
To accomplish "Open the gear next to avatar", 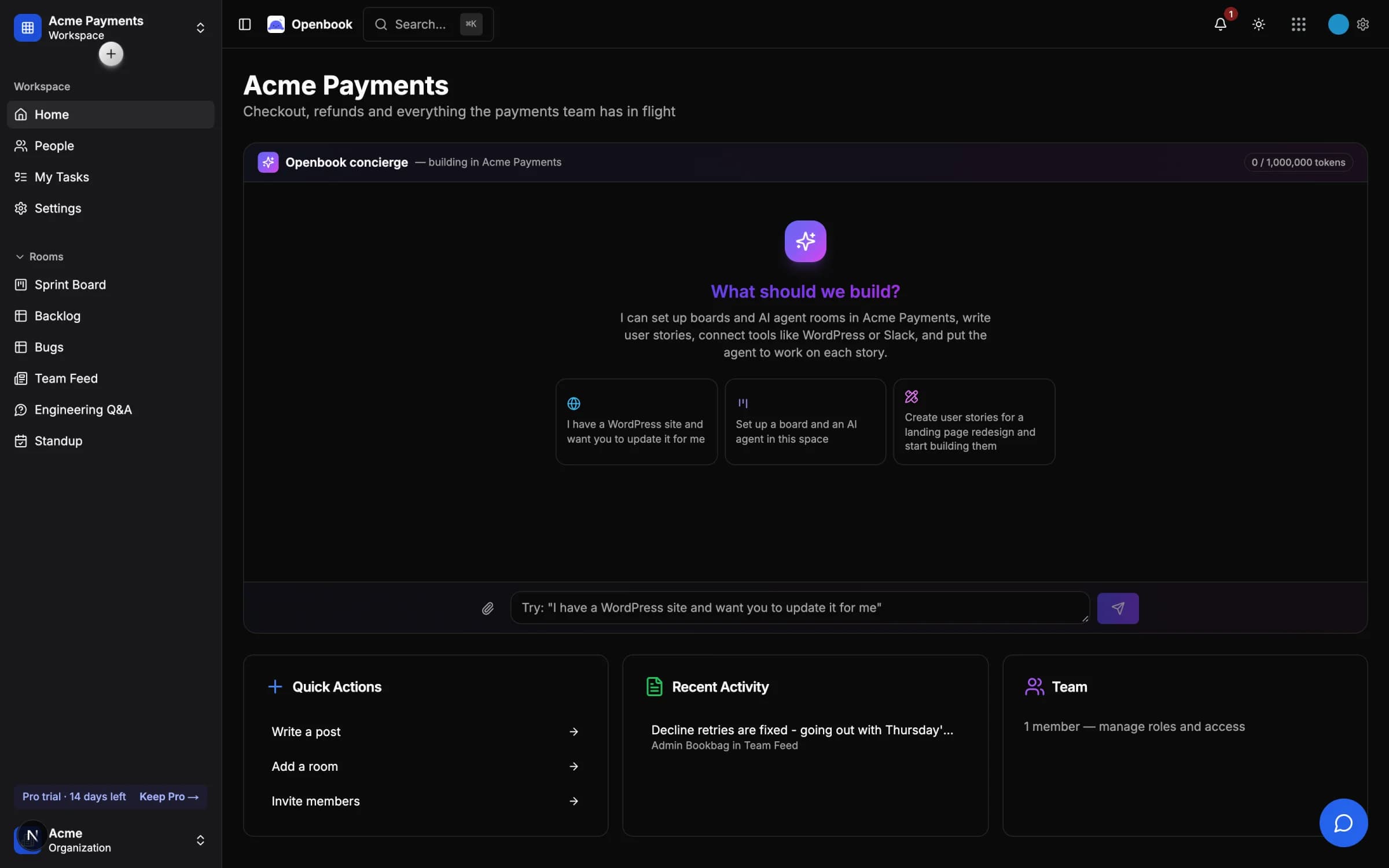I will pyautogui.click(x=1363, y=24).
